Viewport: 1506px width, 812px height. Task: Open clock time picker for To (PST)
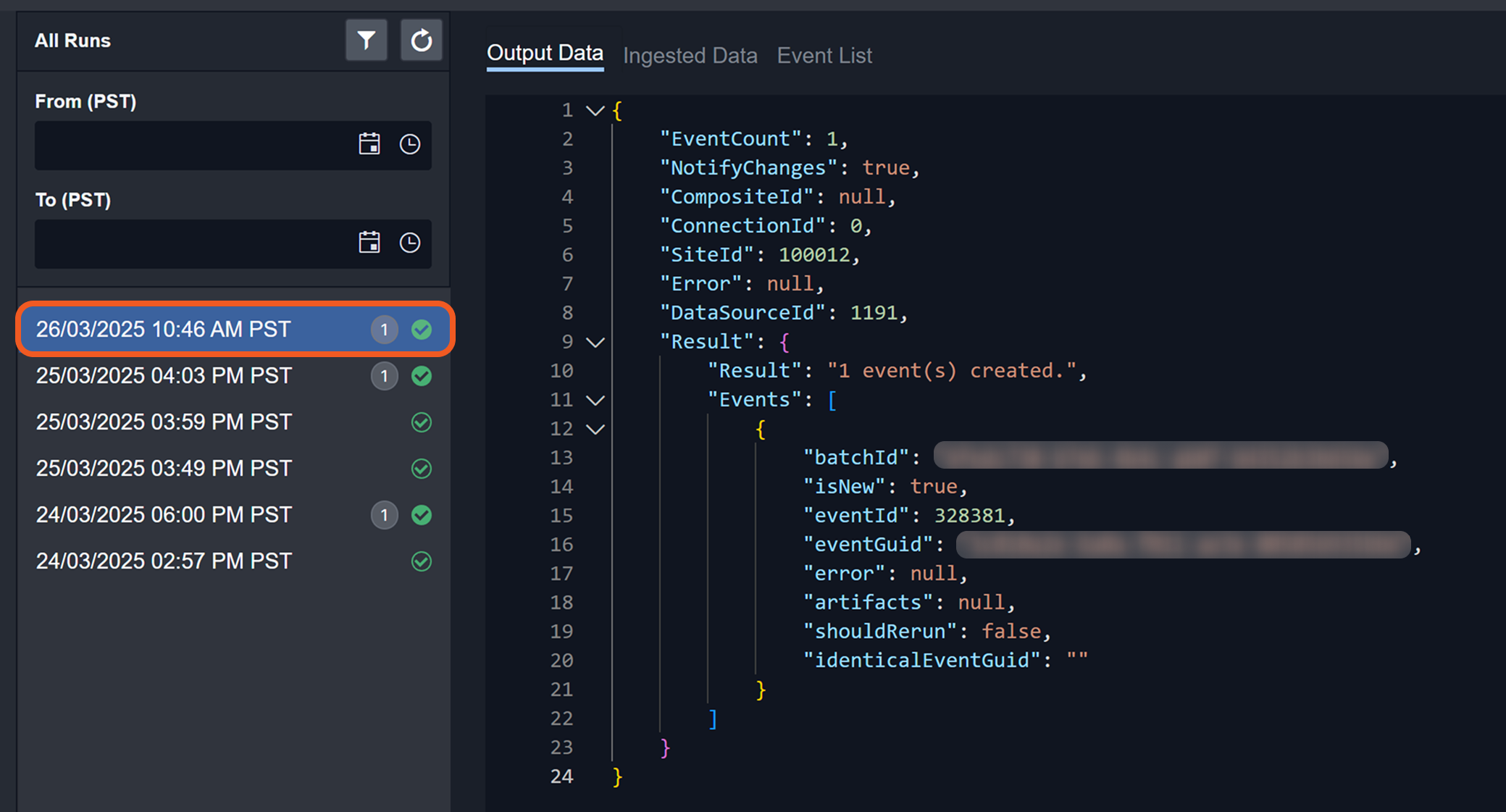410,243
